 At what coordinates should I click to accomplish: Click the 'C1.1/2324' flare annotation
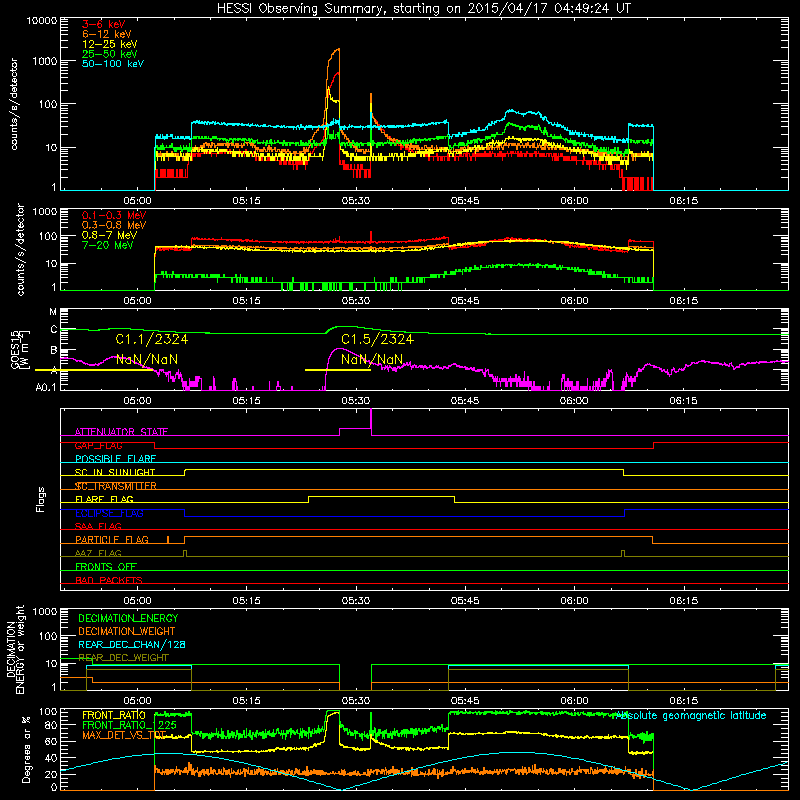[x=152, y=339]
